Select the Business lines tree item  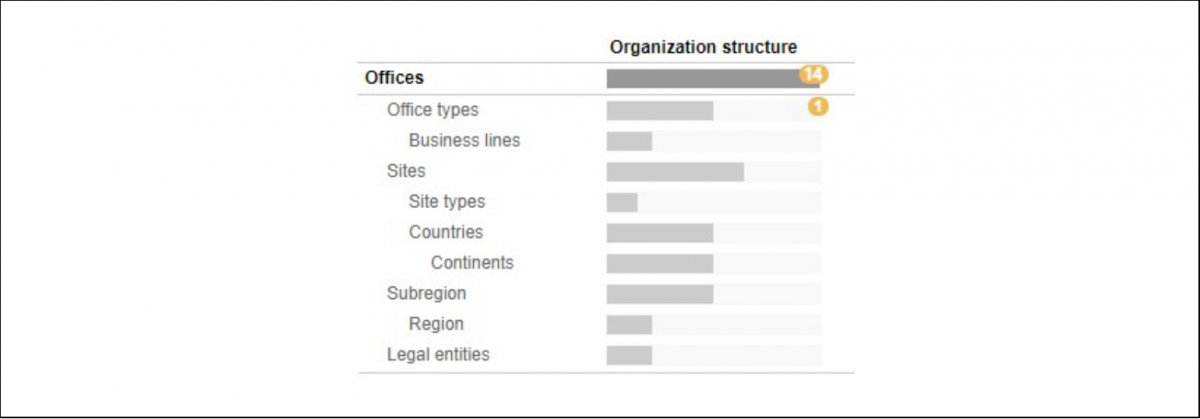click(464, 140)
